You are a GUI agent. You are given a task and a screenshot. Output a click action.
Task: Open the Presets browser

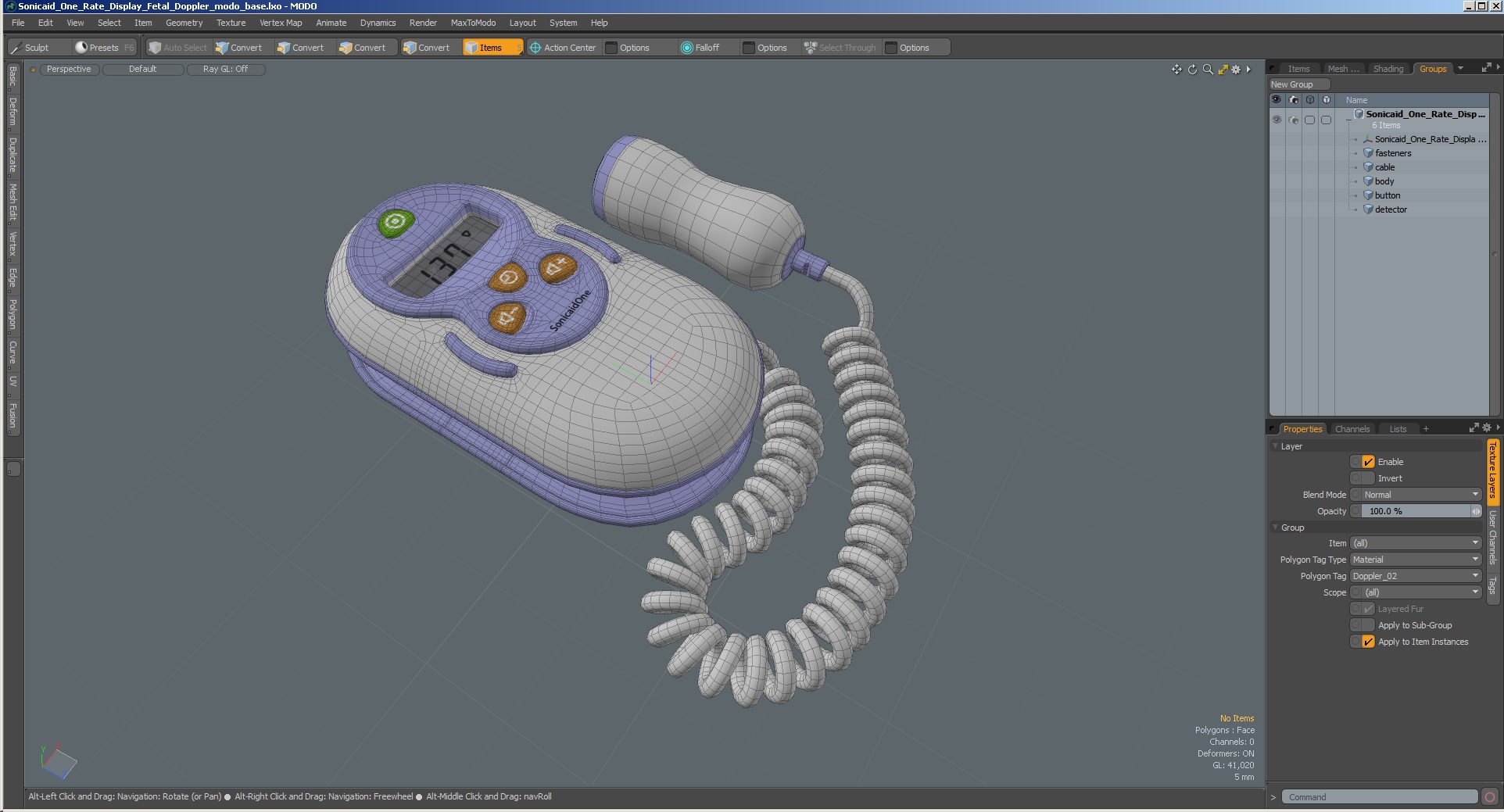[104, 48]
